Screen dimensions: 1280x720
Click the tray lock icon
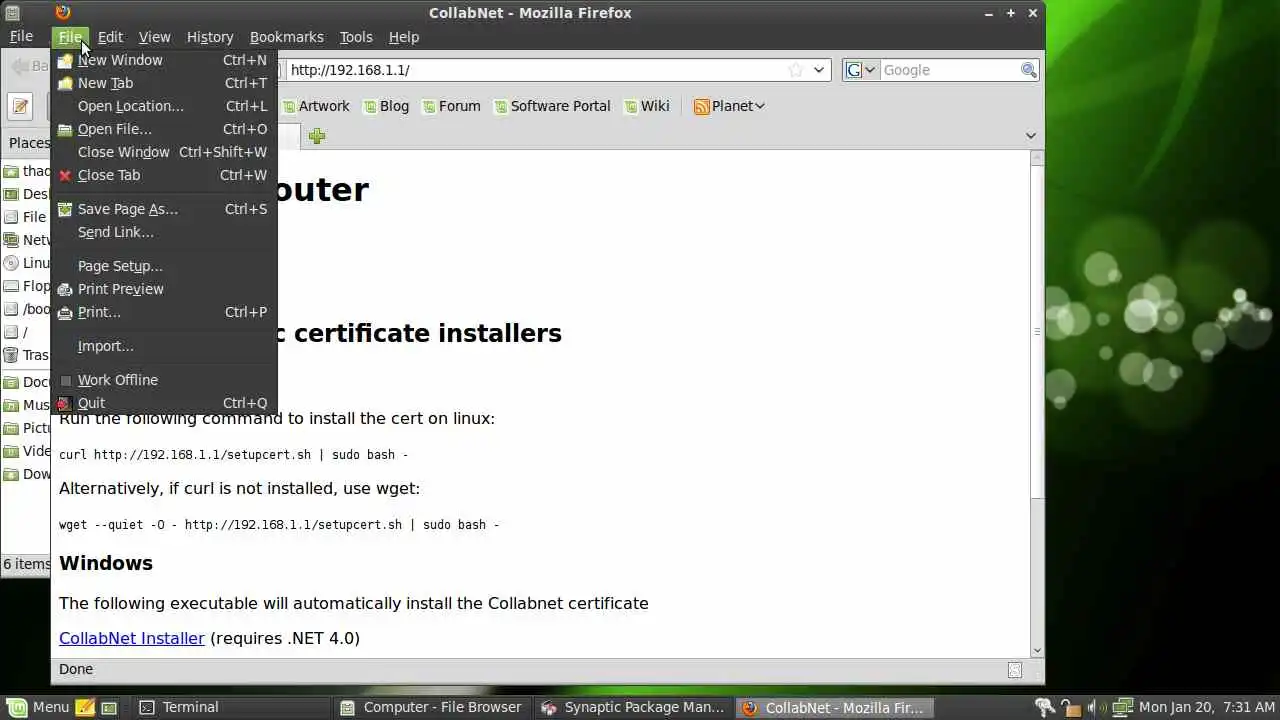pos(1069,707)
